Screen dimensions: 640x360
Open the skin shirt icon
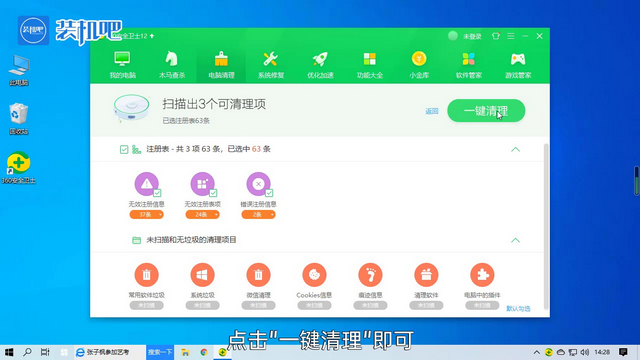point(496,36)
